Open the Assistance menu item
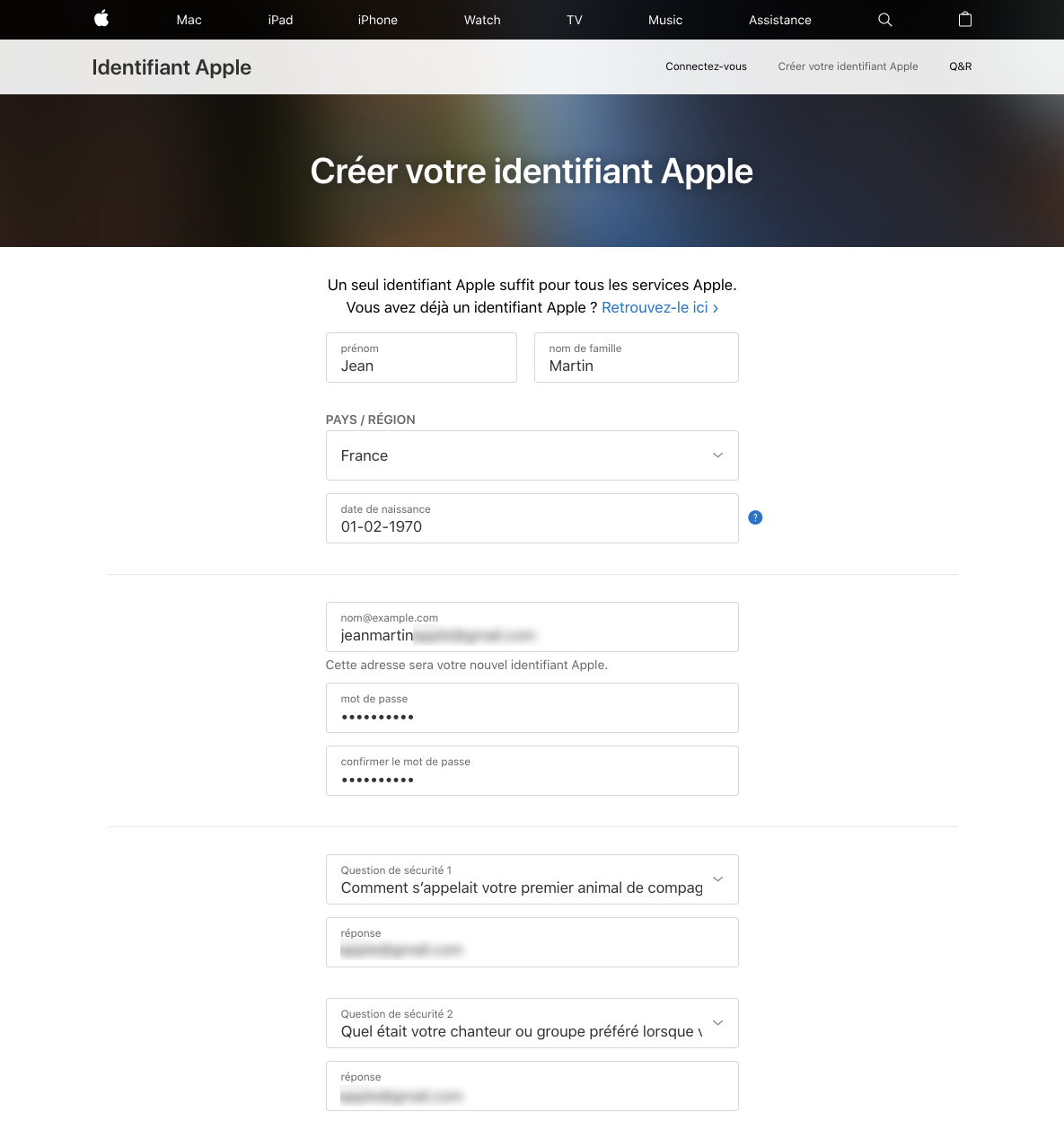Screen dimensions: 1064x1130 (x=780, y=20)
